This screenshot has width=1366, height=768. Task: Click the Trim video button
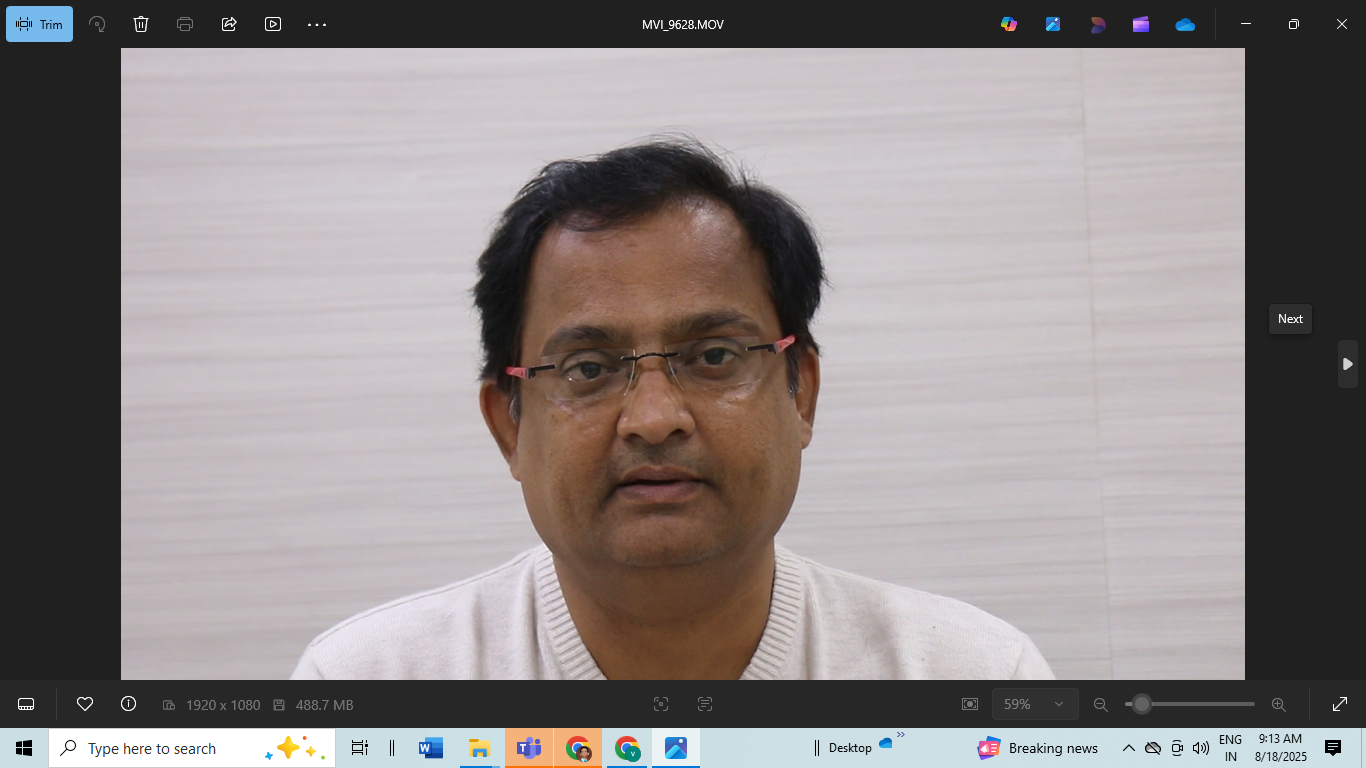(x=40, y=24)
